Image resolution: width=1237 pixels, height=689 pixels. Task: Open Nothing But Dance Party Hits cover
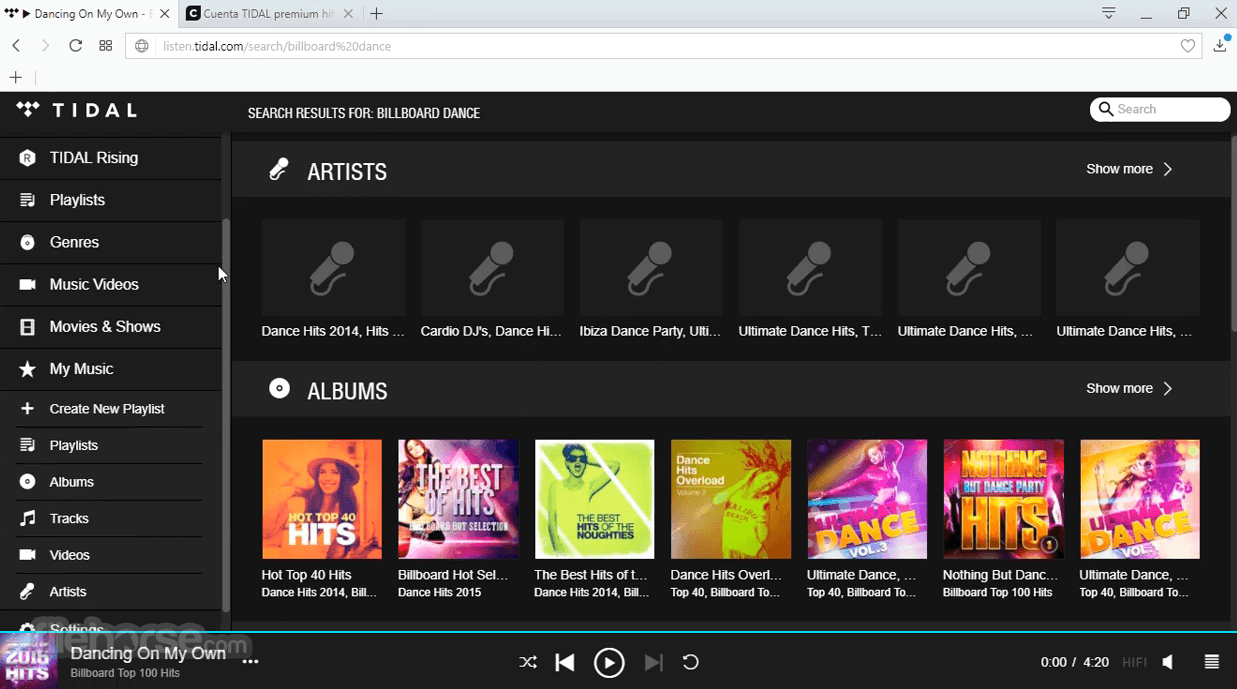(1003, 499)
